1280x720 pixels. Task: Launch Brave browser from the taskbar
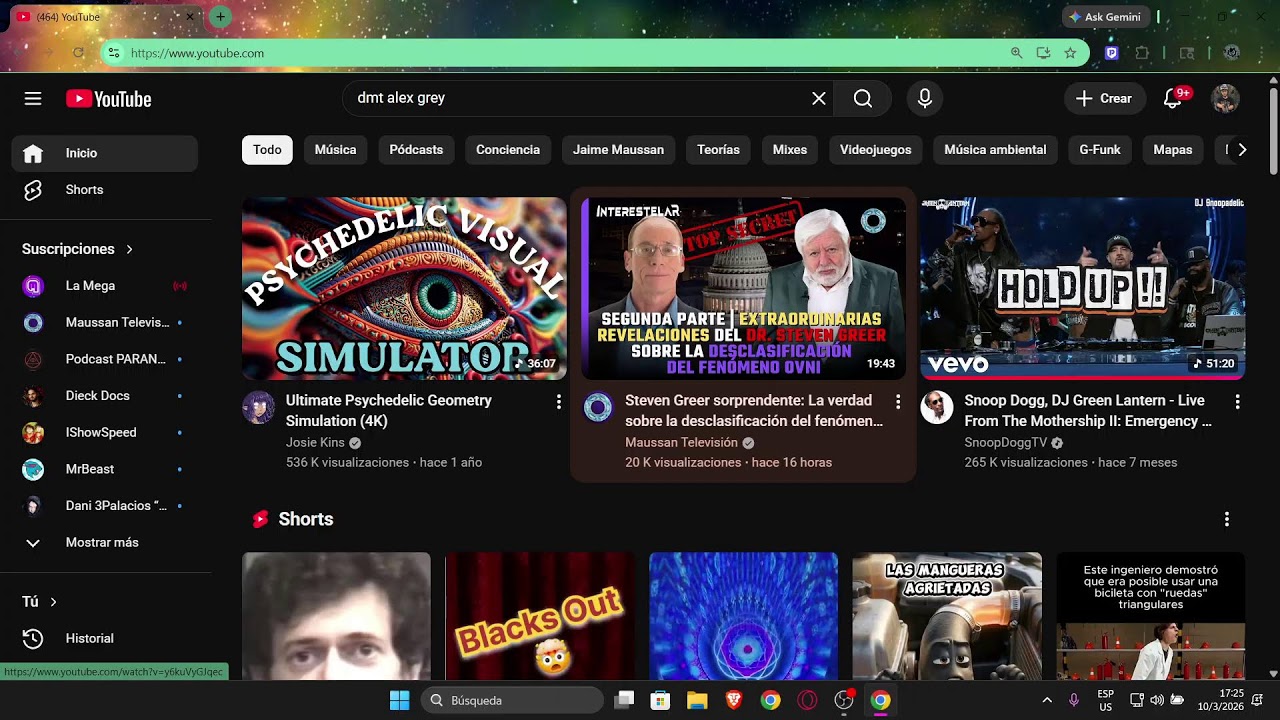[734, 700]
